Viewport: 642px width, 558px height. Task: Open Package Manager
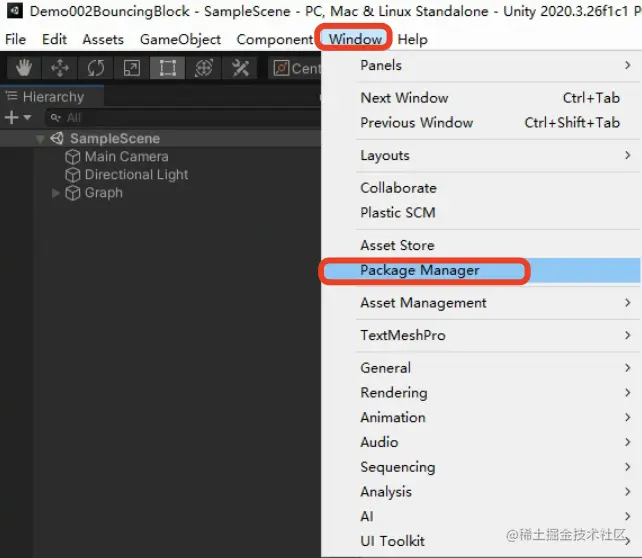481,270
